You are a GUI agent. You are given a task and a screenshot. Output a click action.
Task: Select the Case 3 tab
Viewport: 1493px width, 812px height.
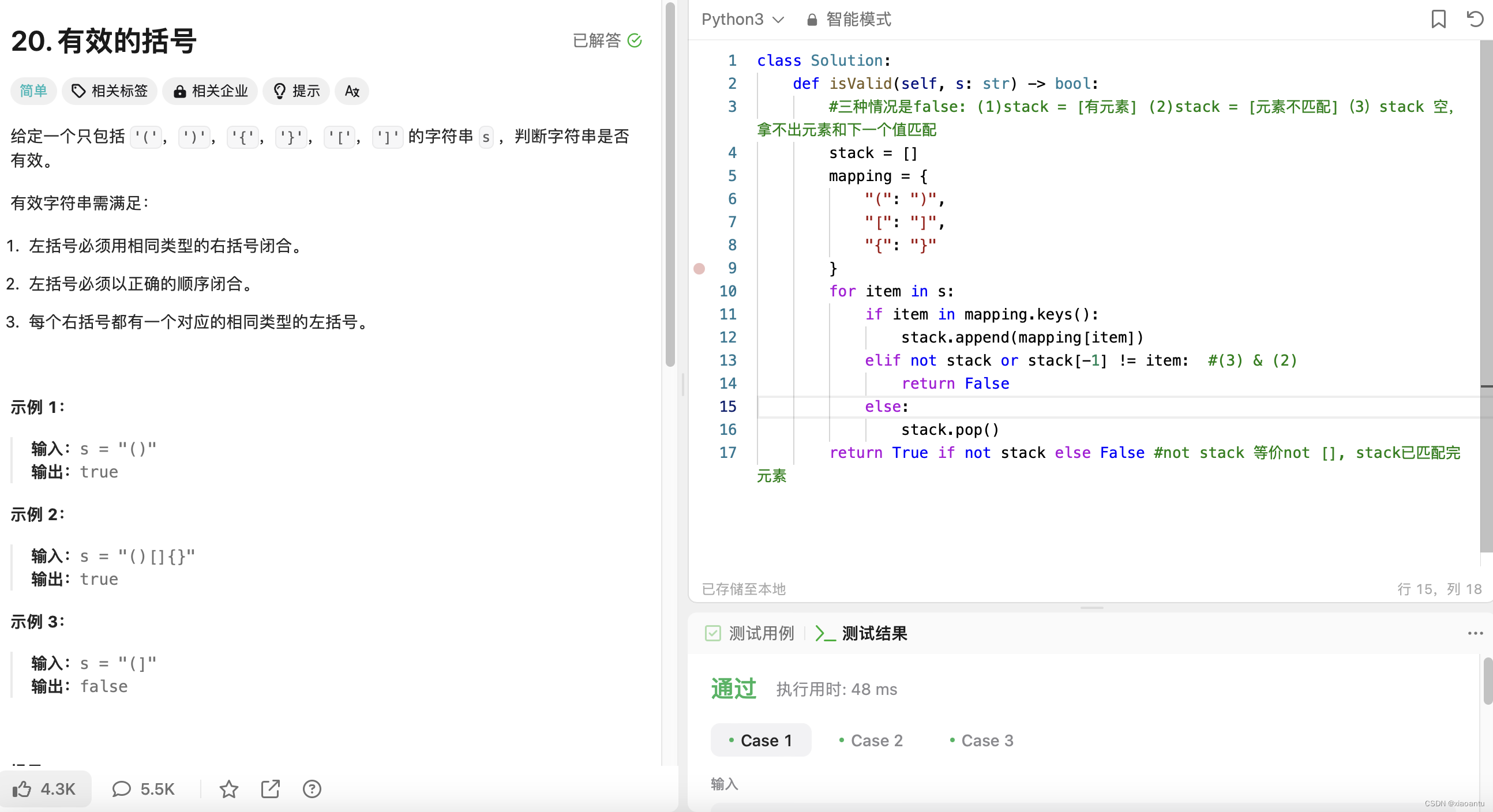(982, 740)
